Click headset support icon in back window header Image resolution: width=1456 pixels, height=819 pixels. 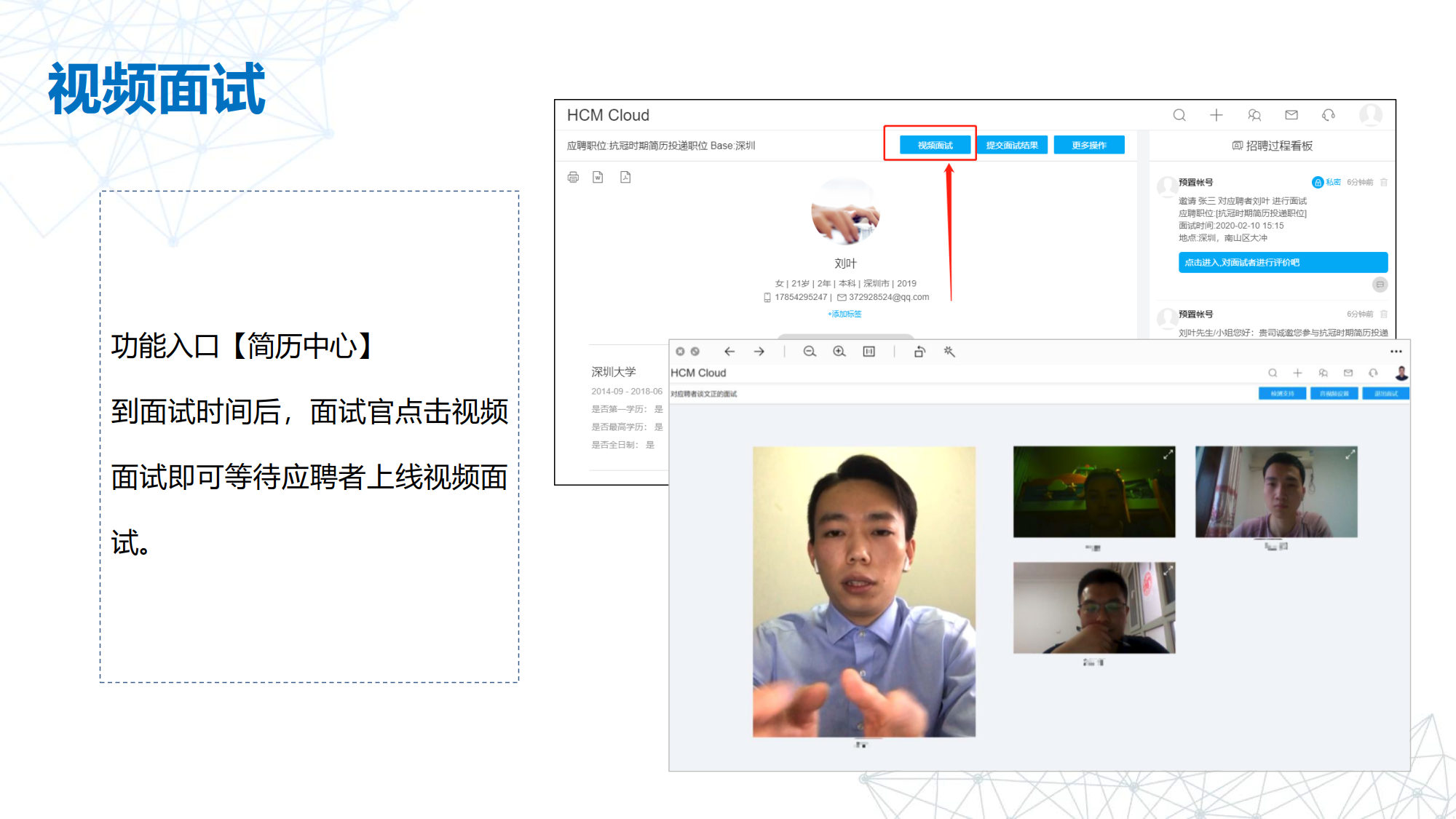click(x=1329, y=115)
